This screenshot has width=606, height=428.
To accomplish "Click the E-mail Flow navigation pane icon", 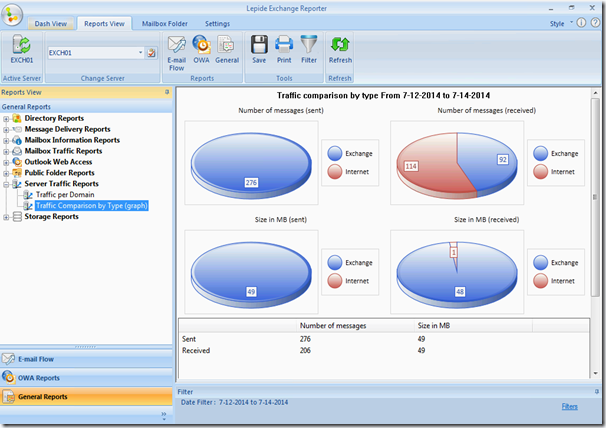I will (8, 359).
